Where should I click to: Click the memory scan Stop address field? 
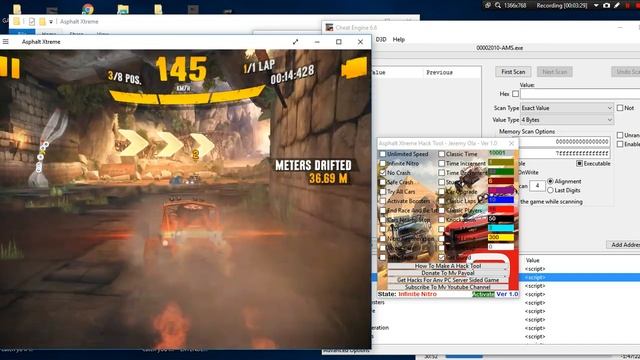pos(564,153)
